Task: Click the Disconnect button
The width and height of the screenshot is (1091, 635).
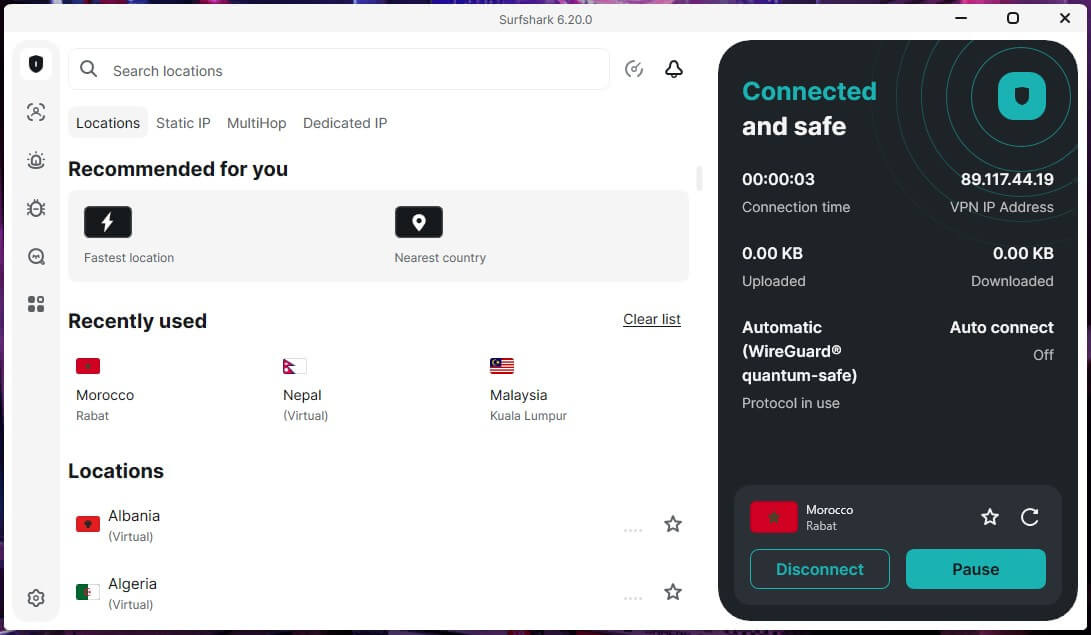Action: pyautogui.click(x=820, y=569)
